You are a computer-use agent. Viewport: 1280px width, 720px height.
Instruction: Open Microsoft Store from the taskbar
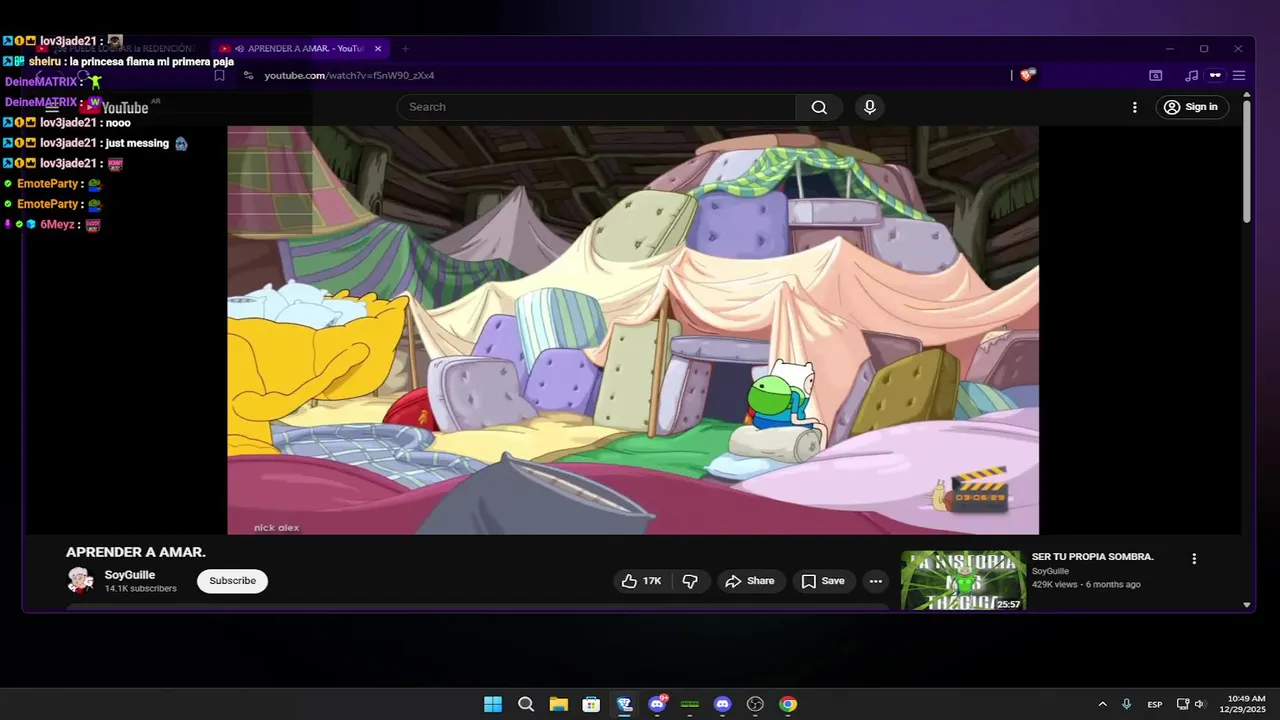coord(591,704)
